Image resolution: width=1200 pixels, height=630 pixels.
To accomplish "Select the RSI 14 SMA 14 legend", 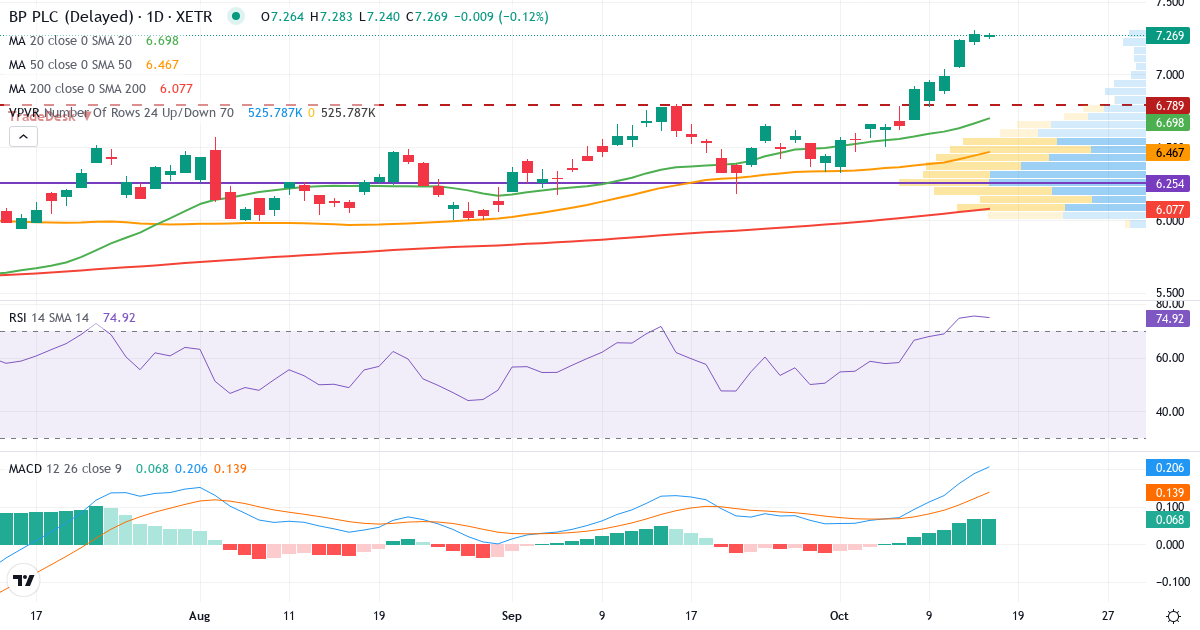I will [x=49, y=318].
